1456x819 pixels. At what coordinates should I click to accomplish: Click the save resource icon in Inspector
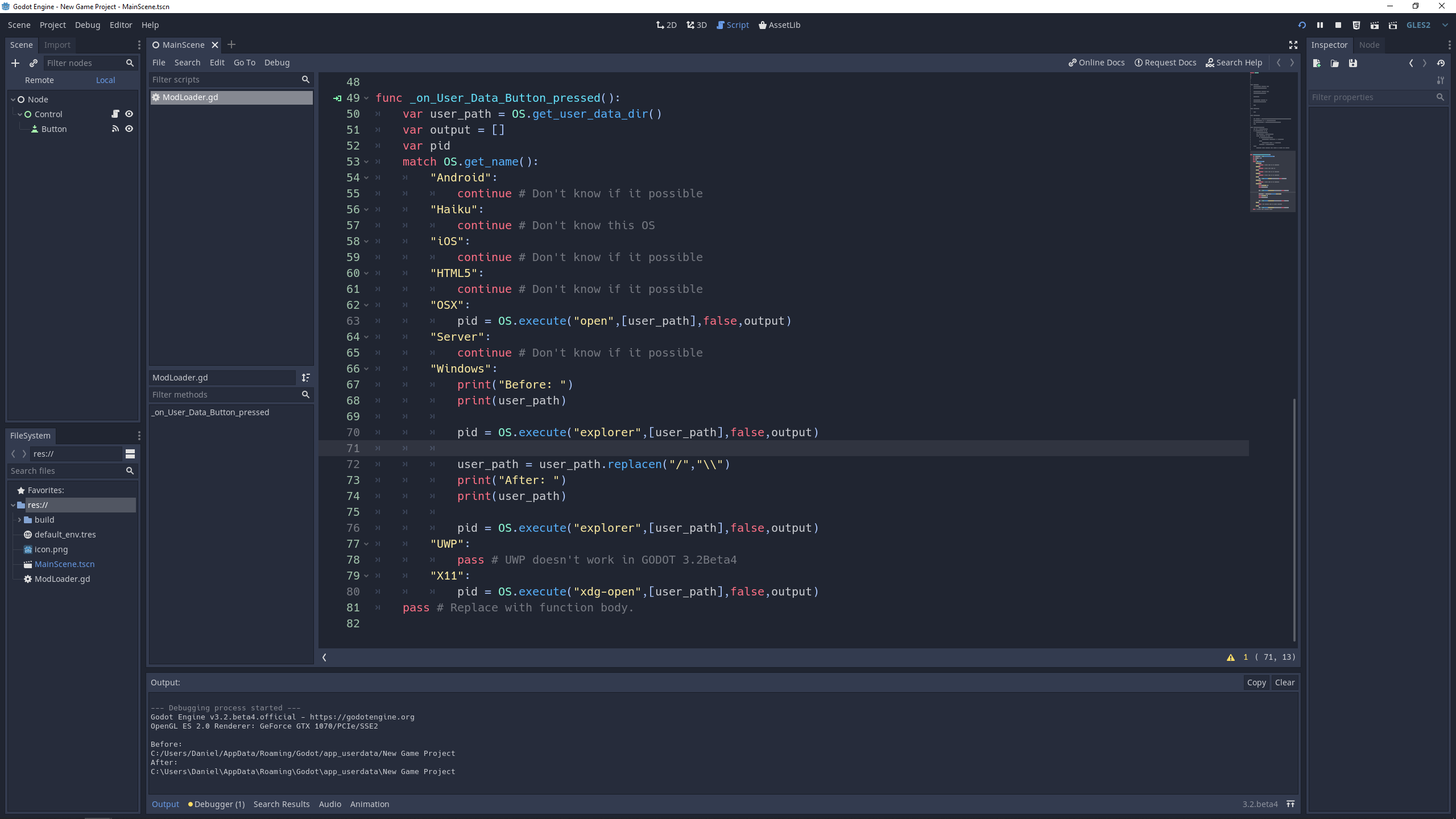point(1353,63)
